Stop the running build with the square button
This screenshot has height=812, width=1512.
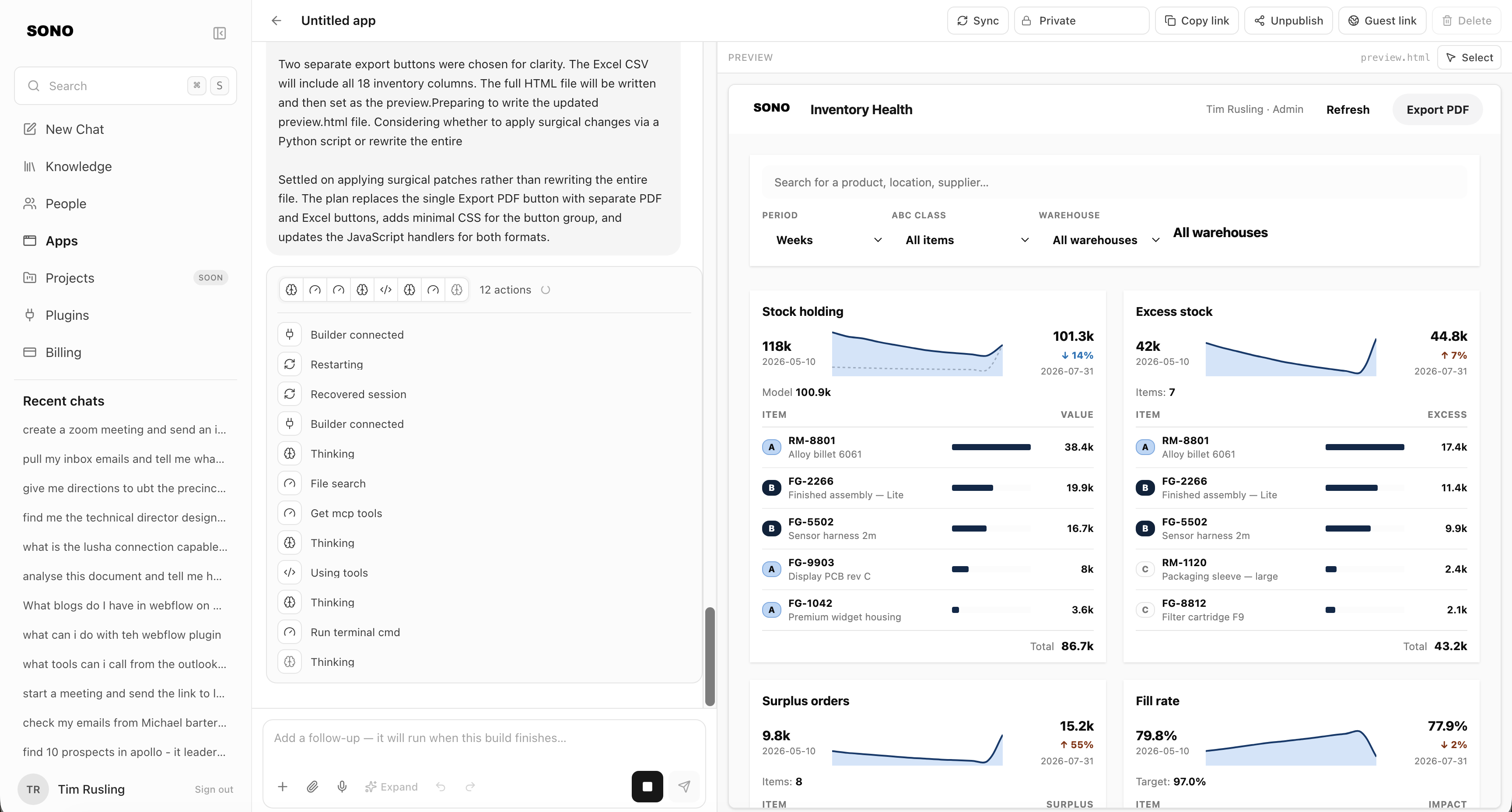coord(647,786)
